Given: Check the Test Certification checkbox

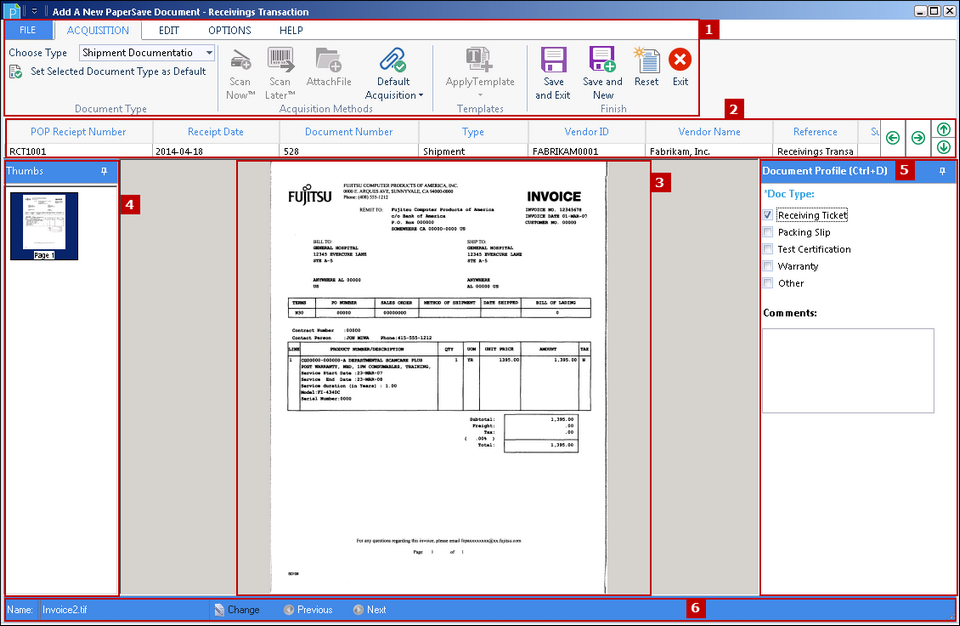Looking at the screenshot, I should click(x=768, y=249).
